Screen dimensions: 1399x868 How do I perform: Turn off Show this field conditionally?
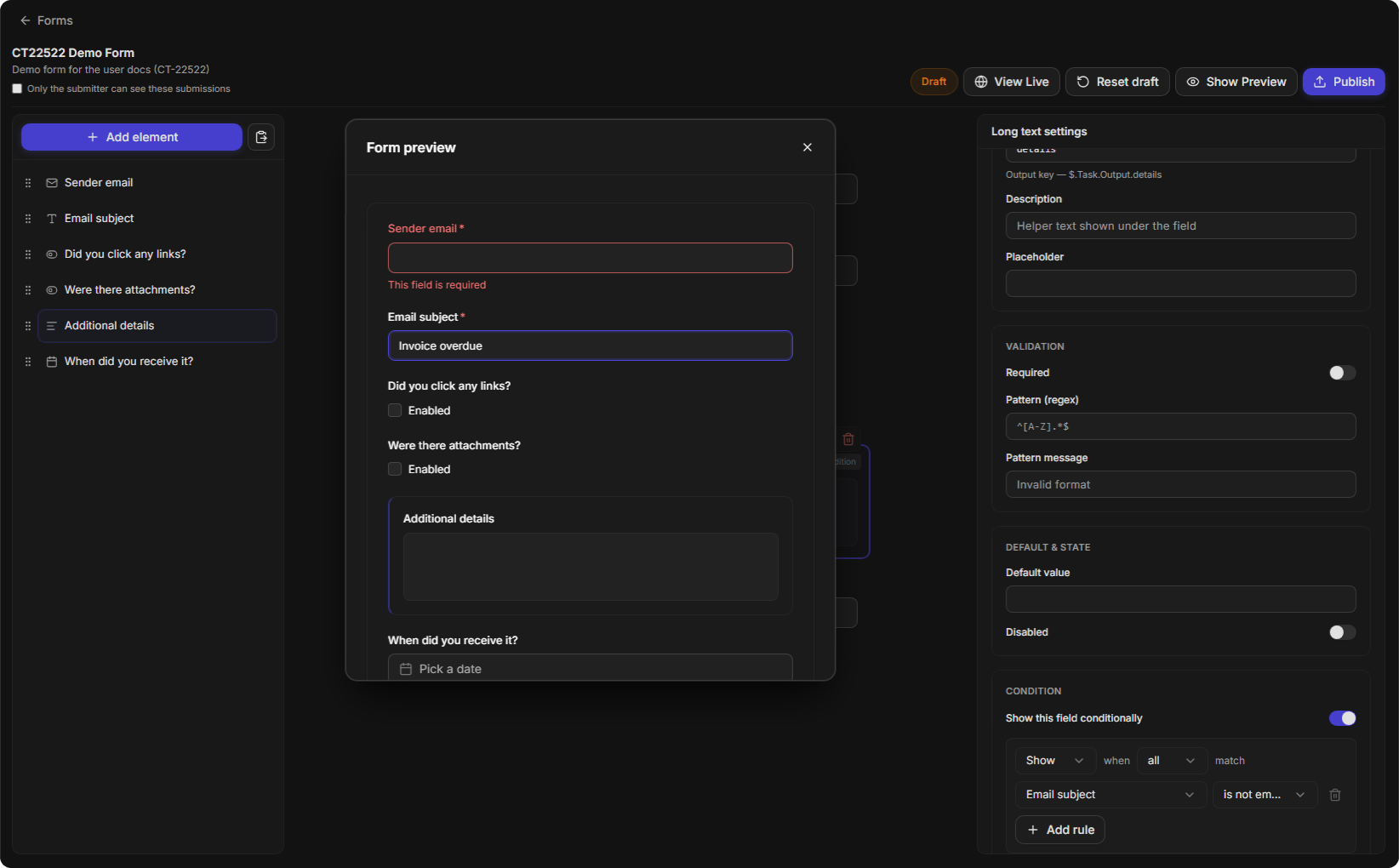pos(1342,718)
